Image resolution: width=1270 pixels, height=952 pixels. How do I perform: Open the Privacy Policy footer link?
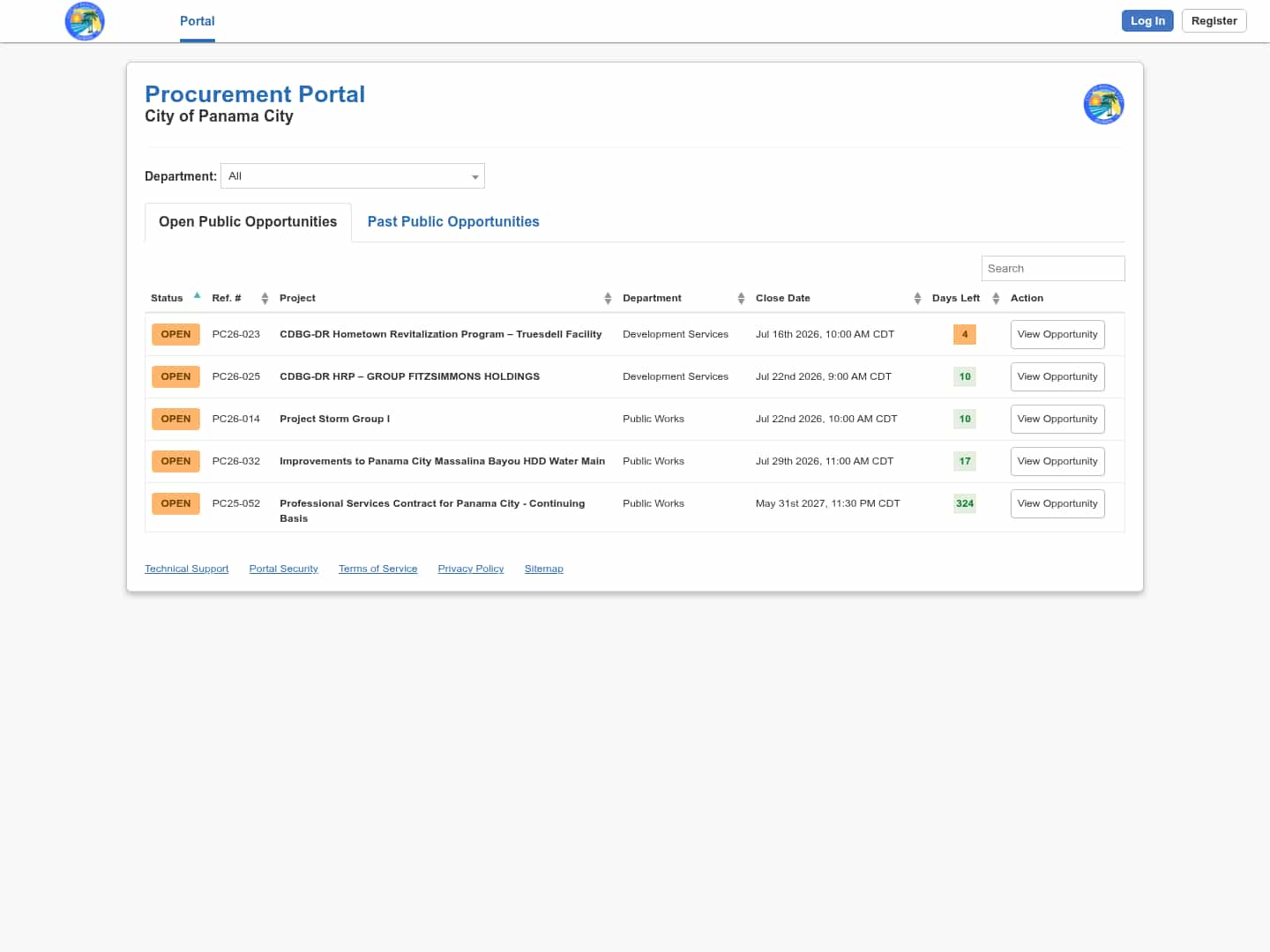click(471, 569)
